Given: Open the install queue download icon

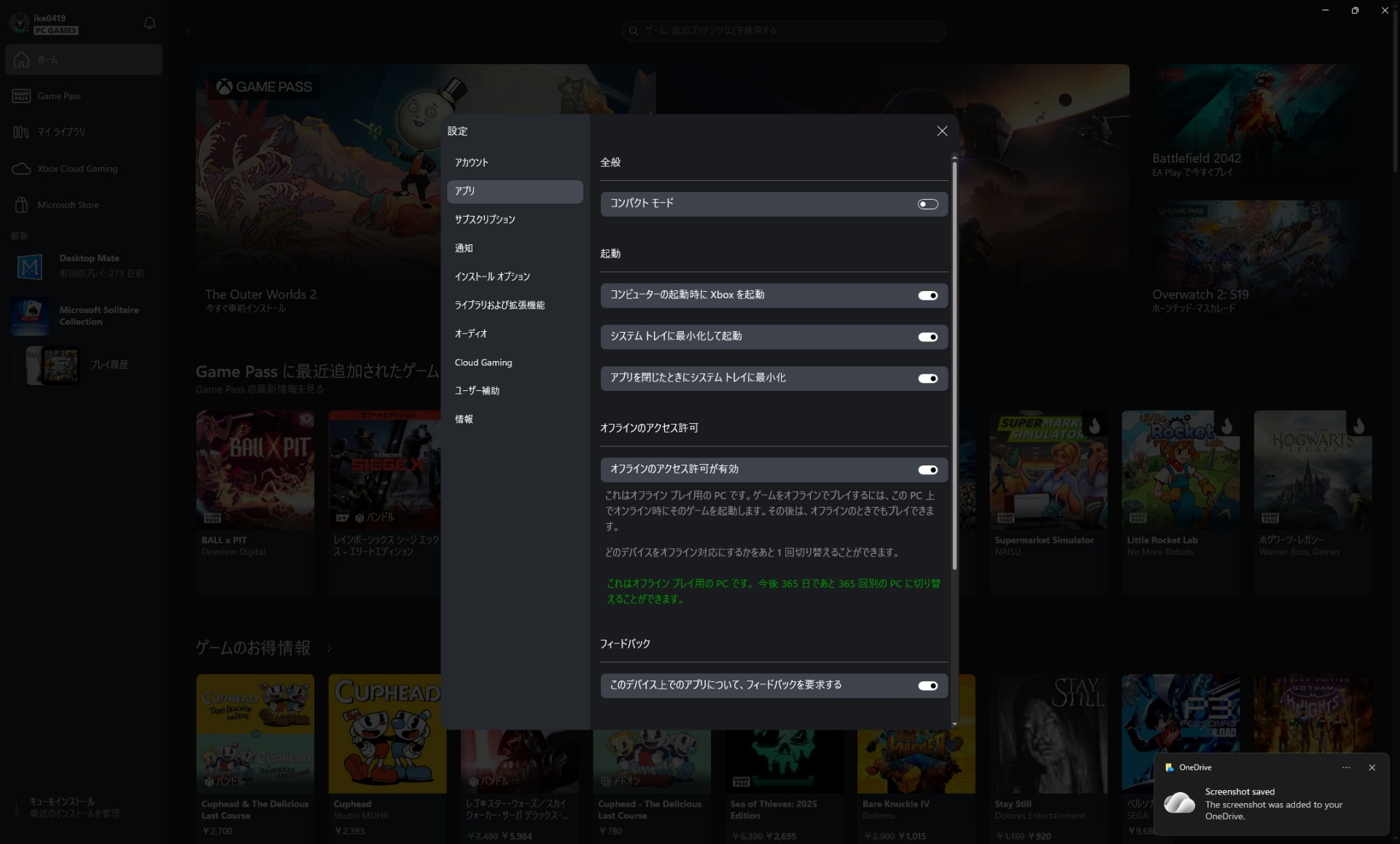Looking at the screenshot, I should [16, 808].
